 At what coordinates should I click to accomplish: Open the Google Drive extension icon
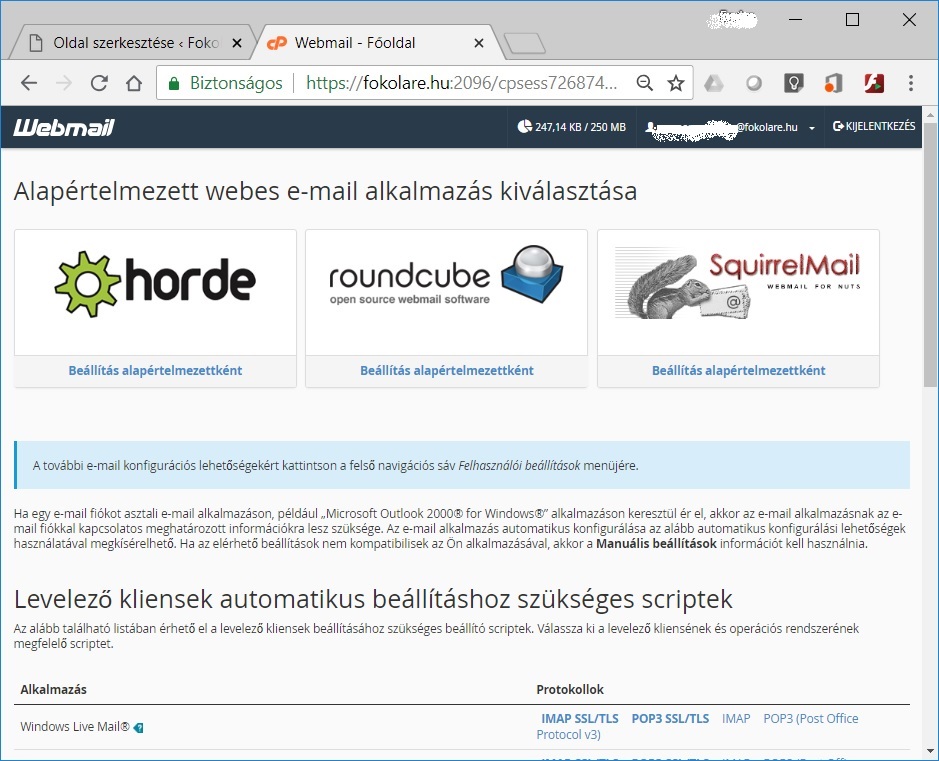click(713, 83)
